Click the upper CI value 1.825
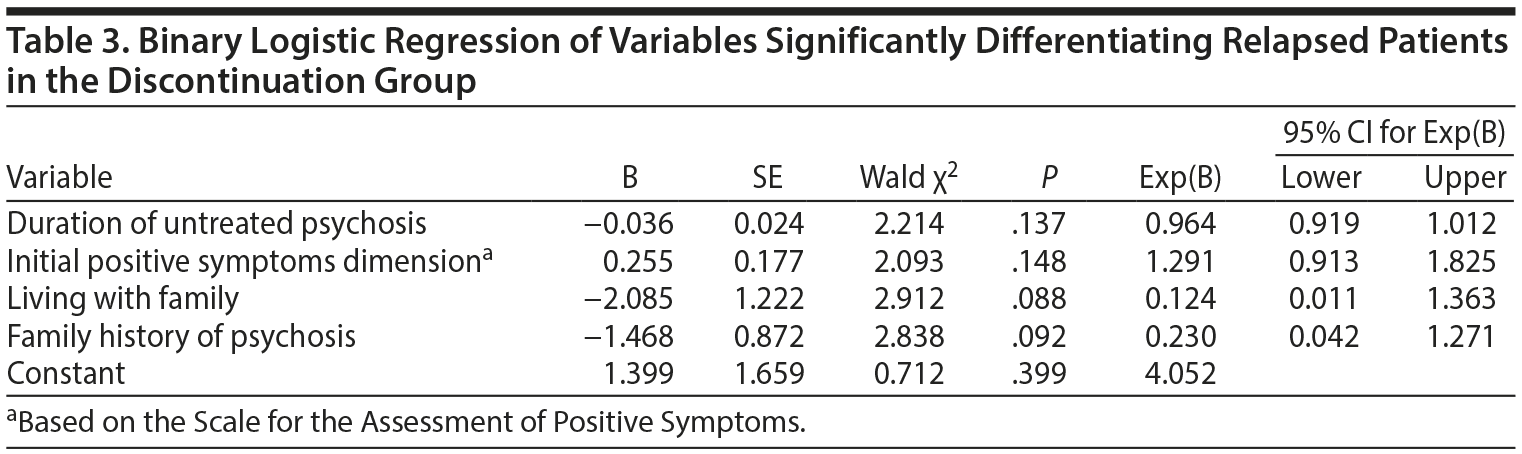 pyautogui.click(x=1462, y=260)
